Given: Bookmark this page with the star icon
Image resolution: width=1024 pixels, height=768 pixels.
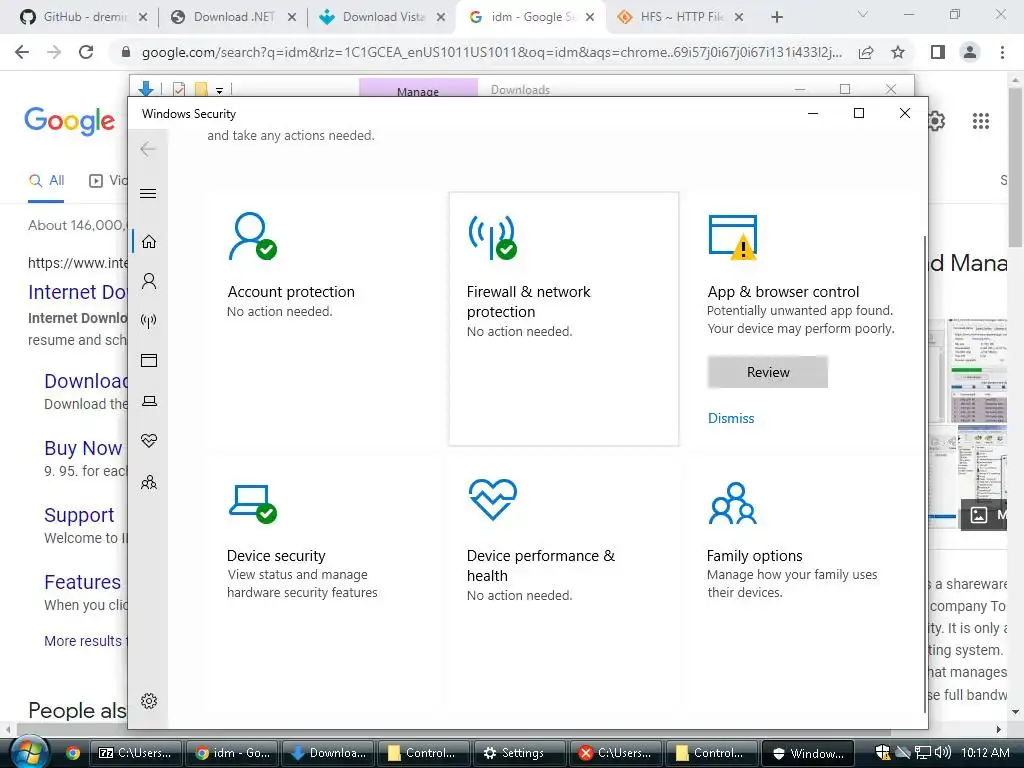Looking at the screenshot, I should [x=898, y=52].
